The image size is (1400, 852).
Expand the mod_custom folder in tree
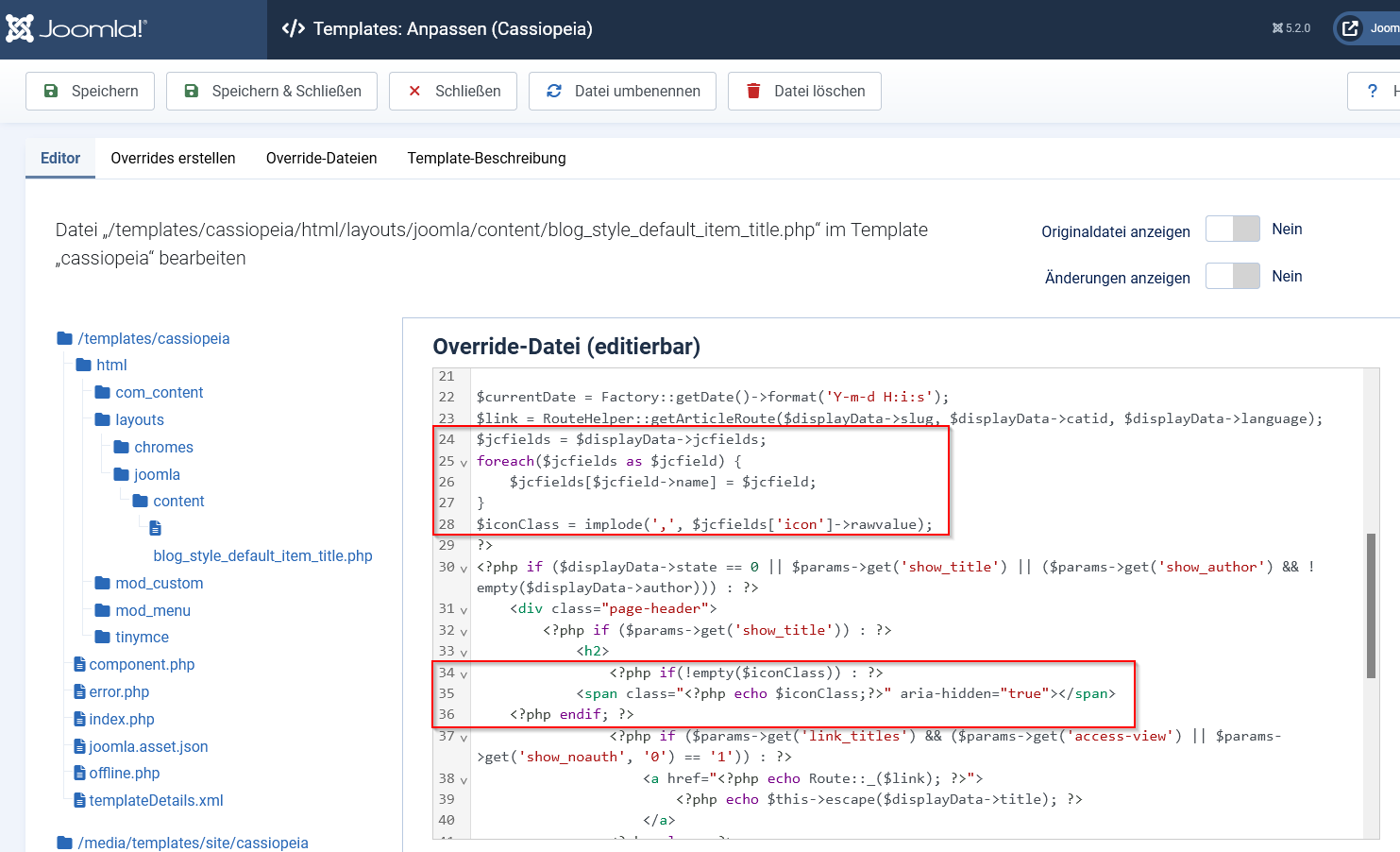pos(159,583)
